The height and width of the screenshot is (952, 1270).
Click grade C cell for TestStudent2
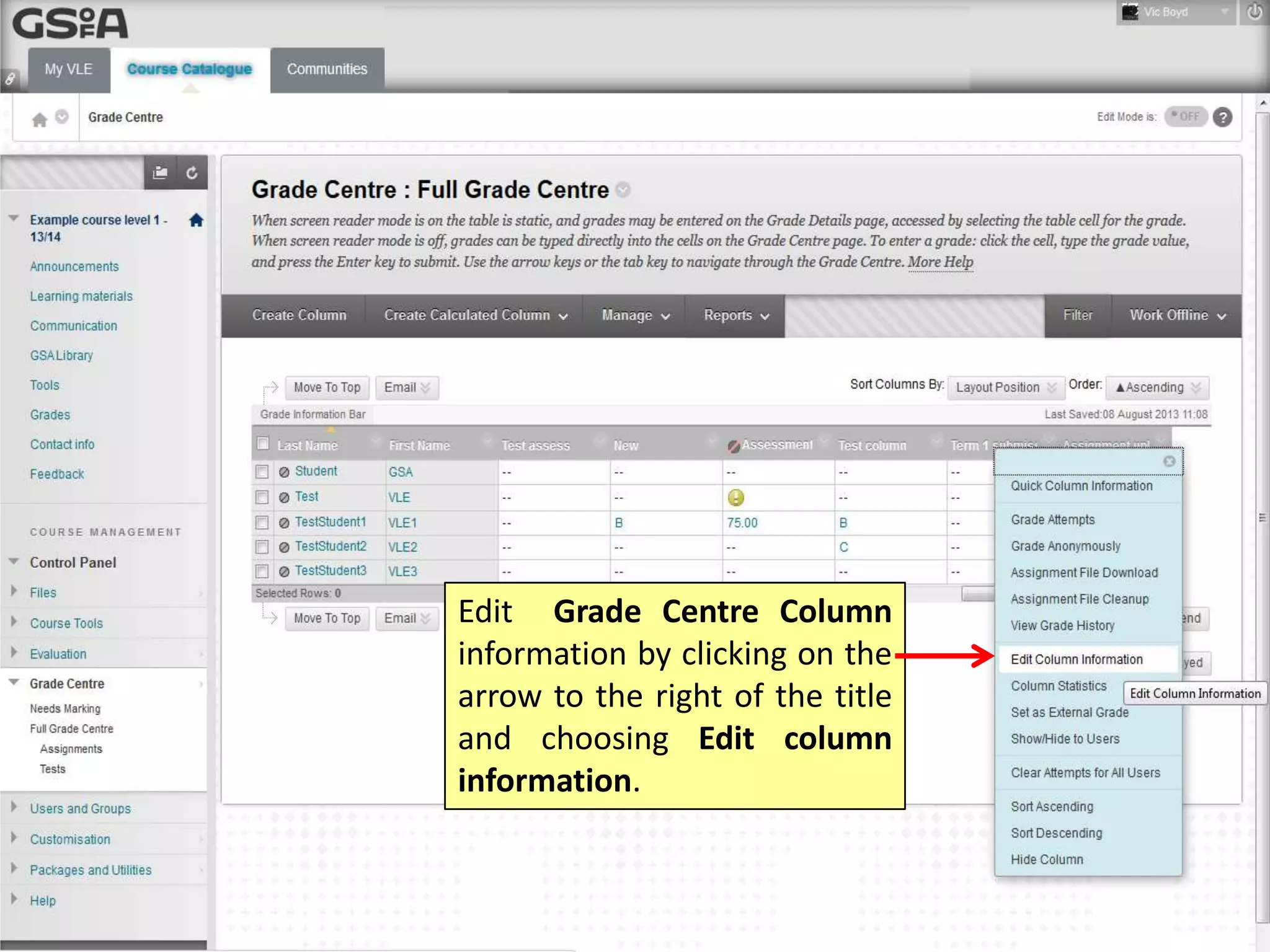(x=890, y=547)
